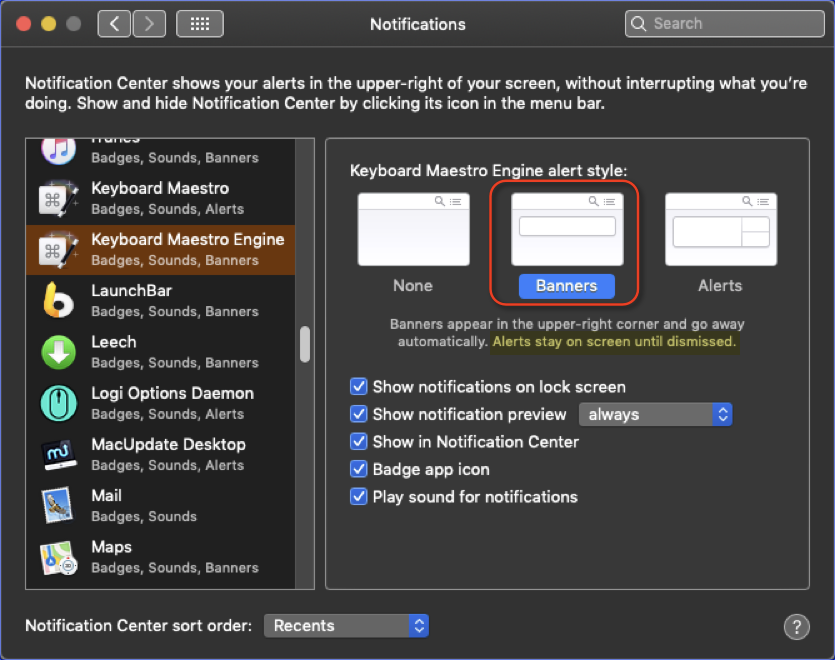The image size is (835, 660).
Task: Go forward with the right chevron button
Action: 149,23
